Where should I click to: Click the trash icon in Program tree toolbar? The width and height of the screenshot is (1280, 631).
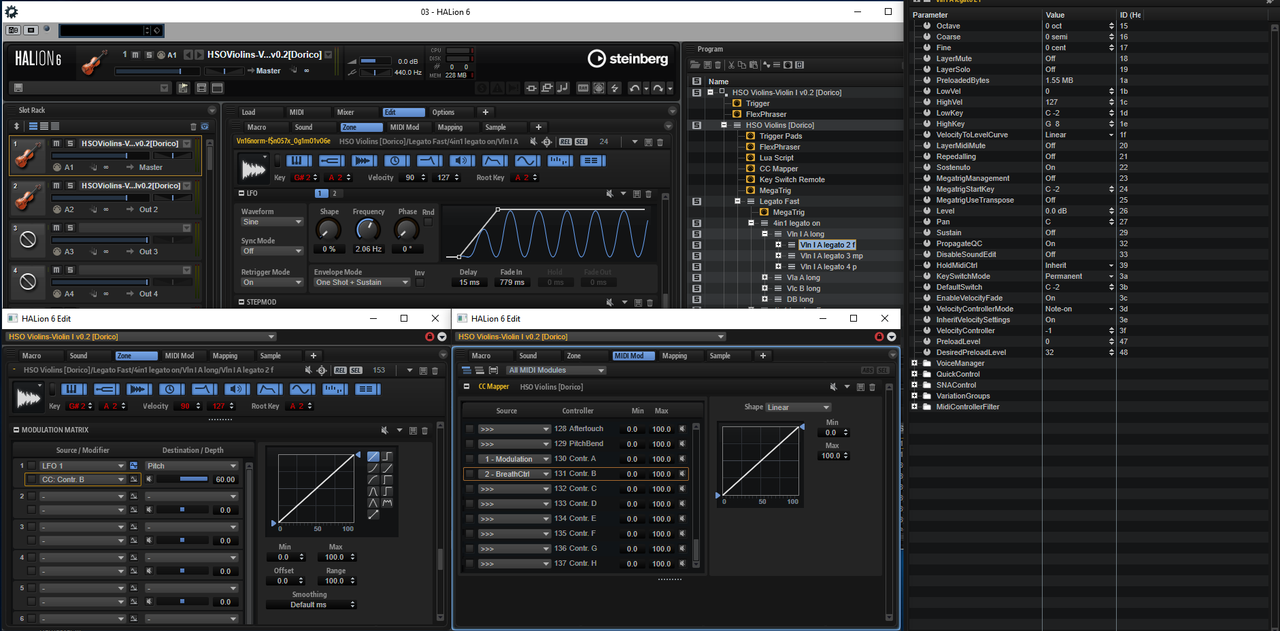point(718,65)
